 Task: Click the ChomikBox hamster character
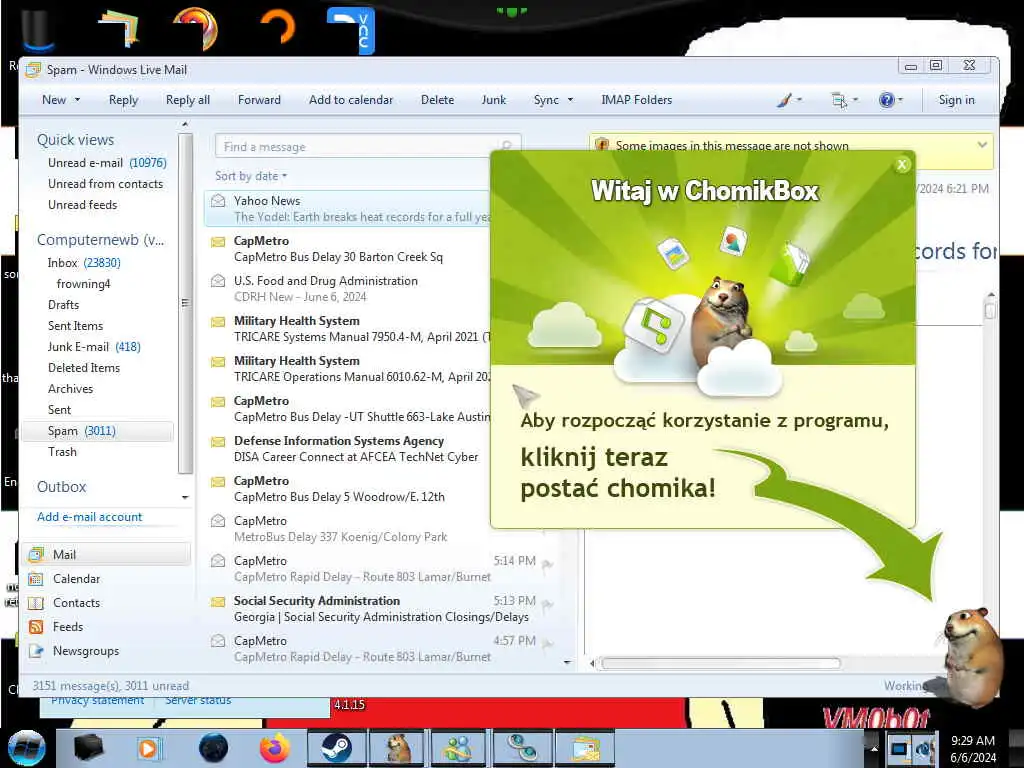(972, 656)
